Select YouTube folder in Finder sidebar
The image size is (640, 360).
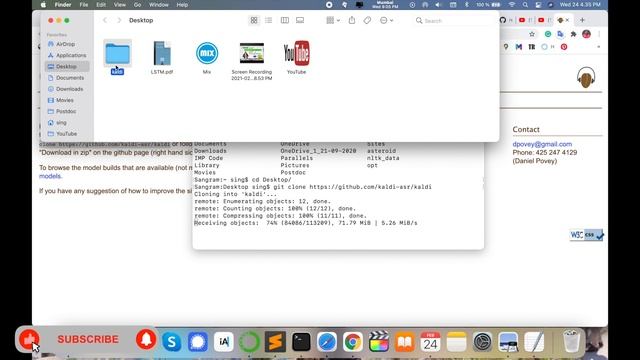(x=67, y=133)
